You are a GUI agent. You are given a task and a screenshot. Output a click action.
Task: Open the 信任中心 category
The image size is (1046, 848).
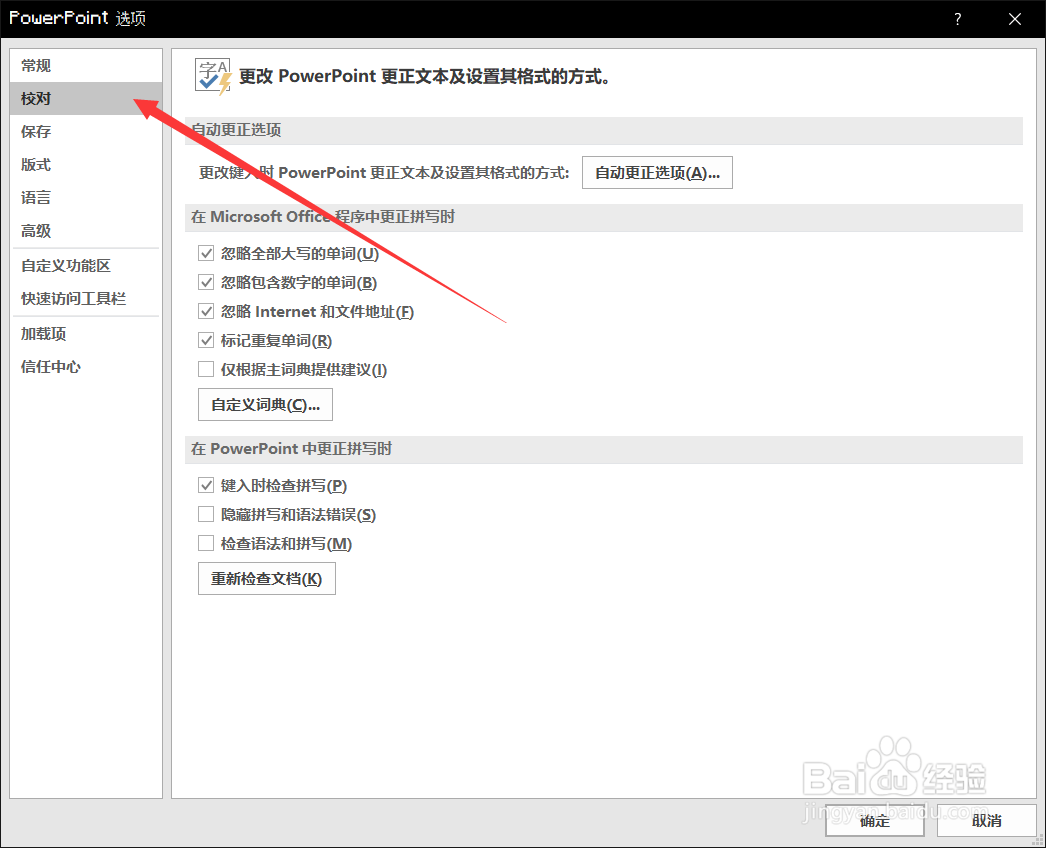(86, 367)
